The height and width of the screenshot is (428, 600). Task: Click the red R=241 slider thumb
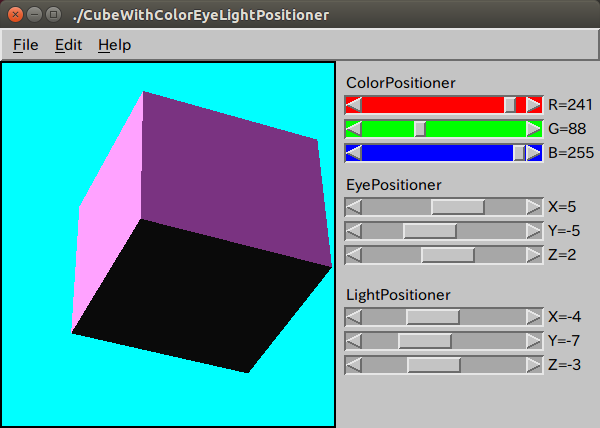510,105
